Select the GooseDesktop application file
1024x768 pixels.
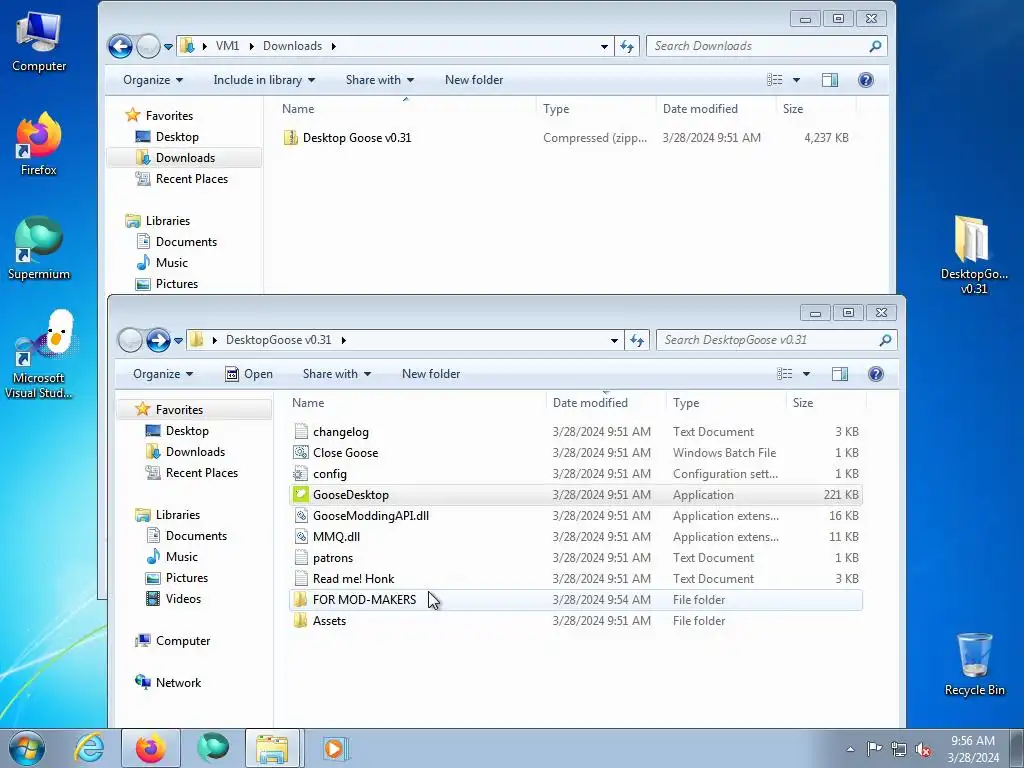tap(575, 495)
